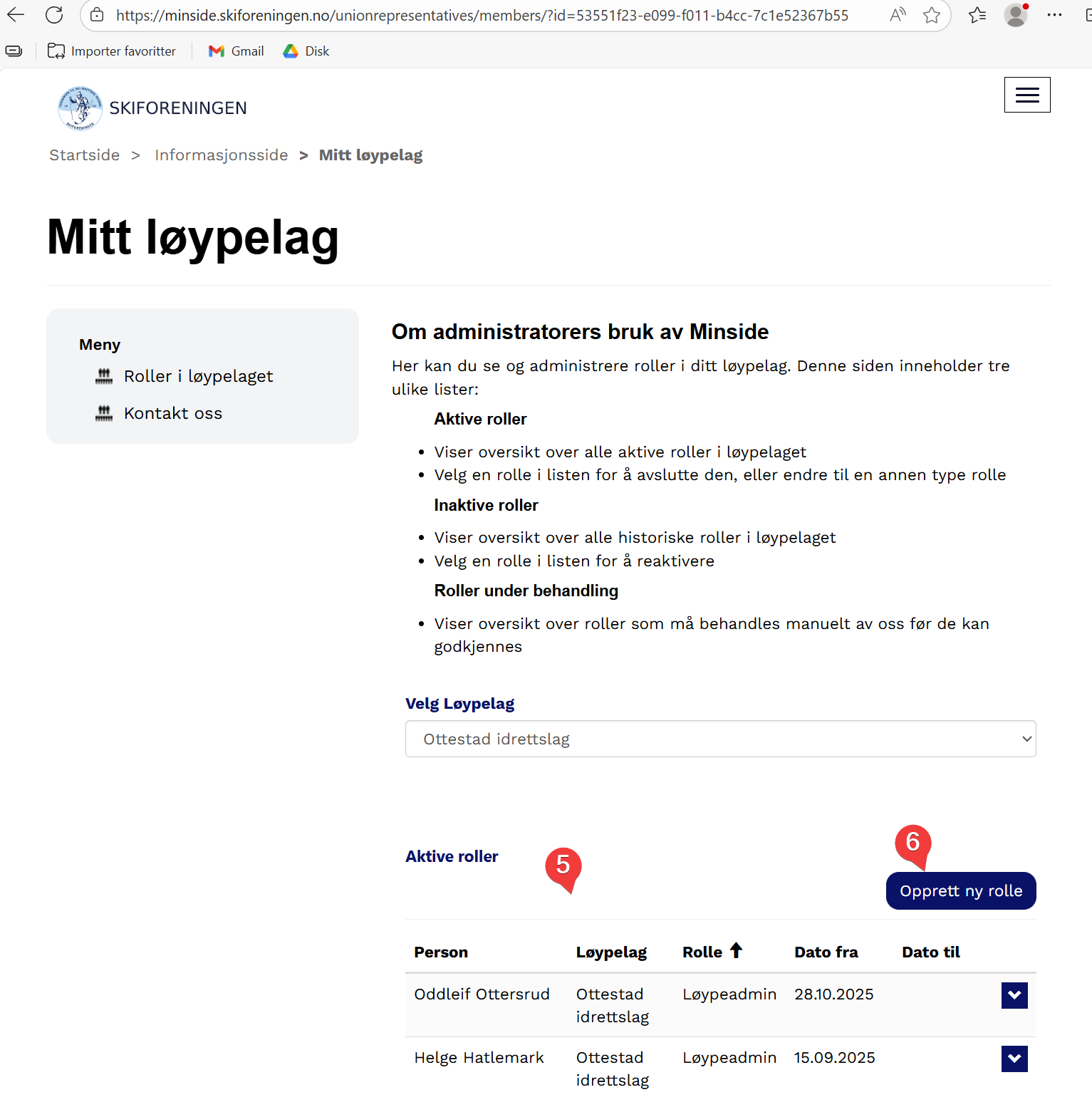This screenshot has width=1092, height=1112.
Task: Open Kontakt oss menu item
Action: [x=173, y=413]
